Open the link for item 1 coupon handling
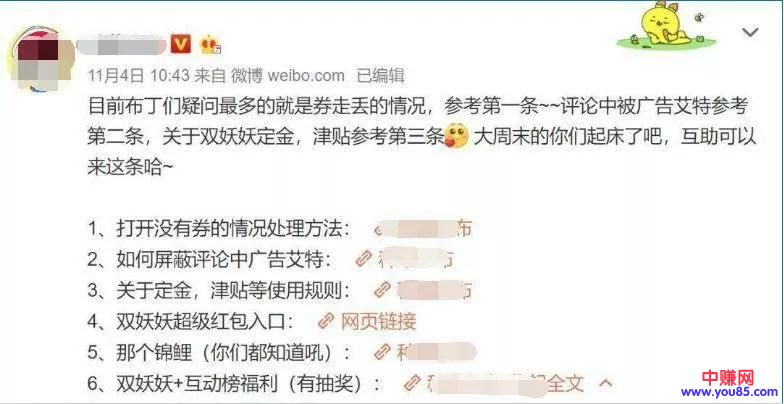Image resolution: width=784 pixels, height=404 pixels. pyautogui.click(x=423, y=229)
